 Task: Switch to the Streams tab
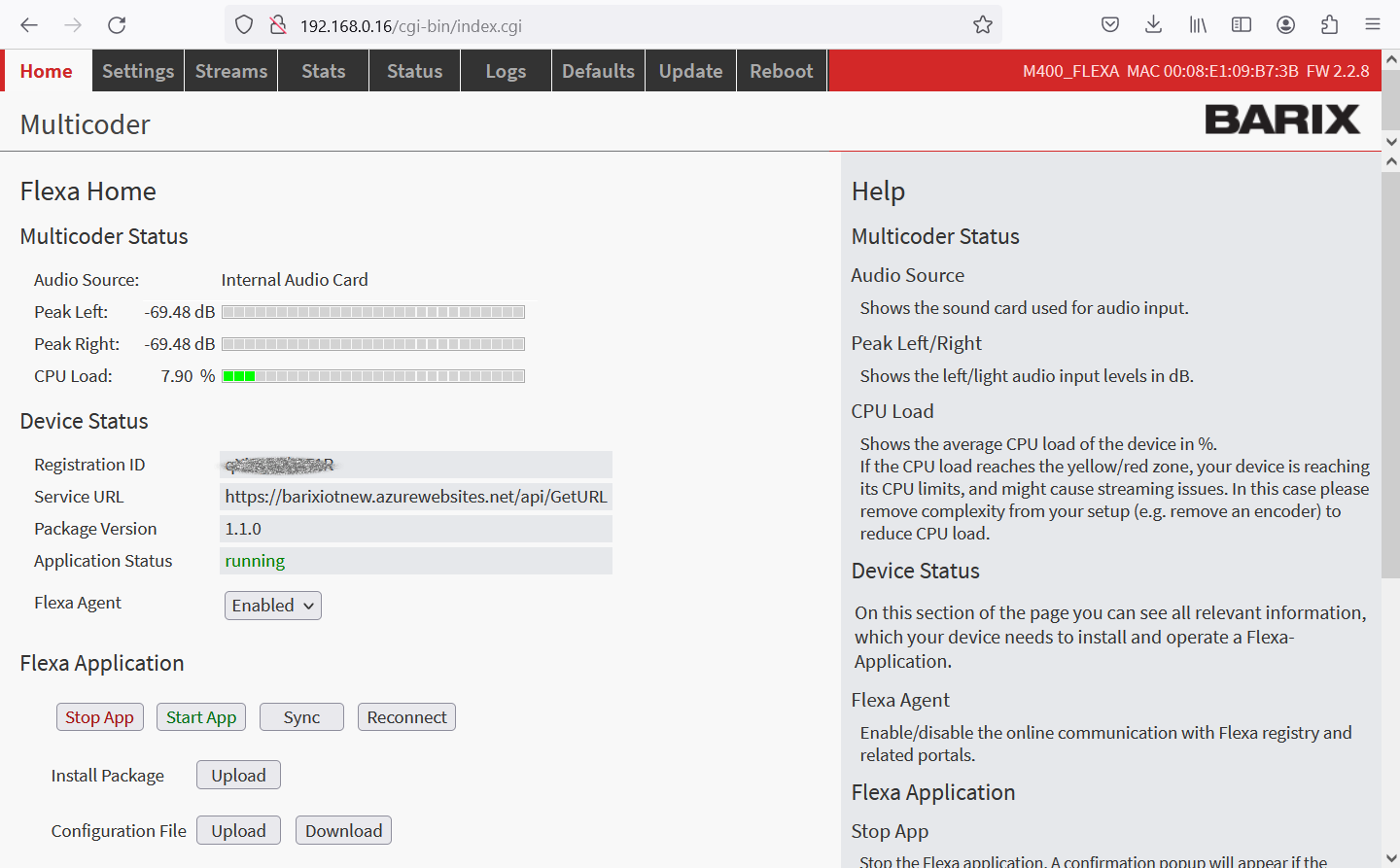(230, 71)
